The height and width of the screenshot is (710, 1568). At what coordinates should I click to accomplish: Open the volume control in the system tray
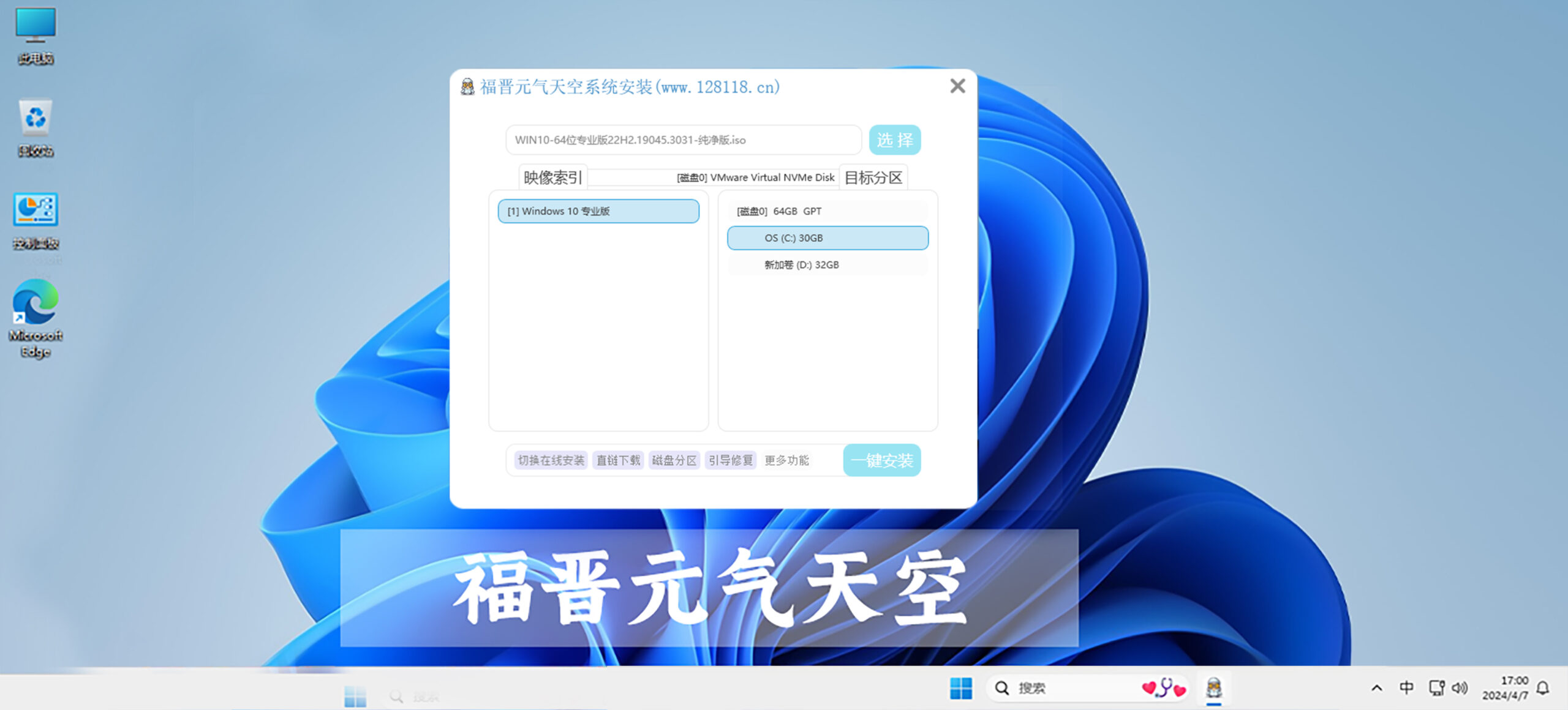(x=1460, y=687)
